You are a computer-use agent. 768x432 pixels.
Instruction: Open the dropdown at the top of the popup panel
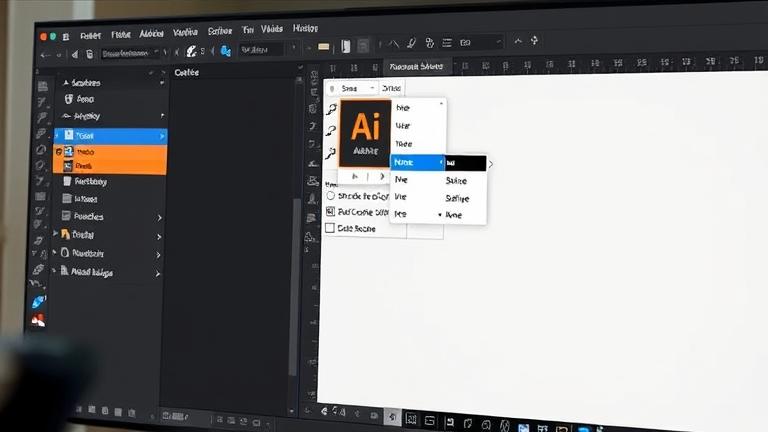point(351,88)
